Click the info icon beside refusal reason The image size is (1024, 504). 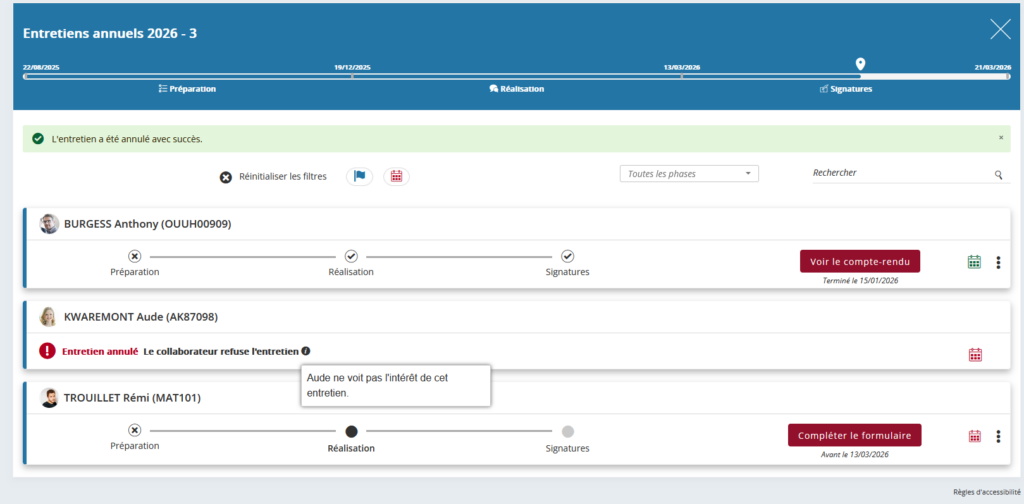tap(306, 351)
